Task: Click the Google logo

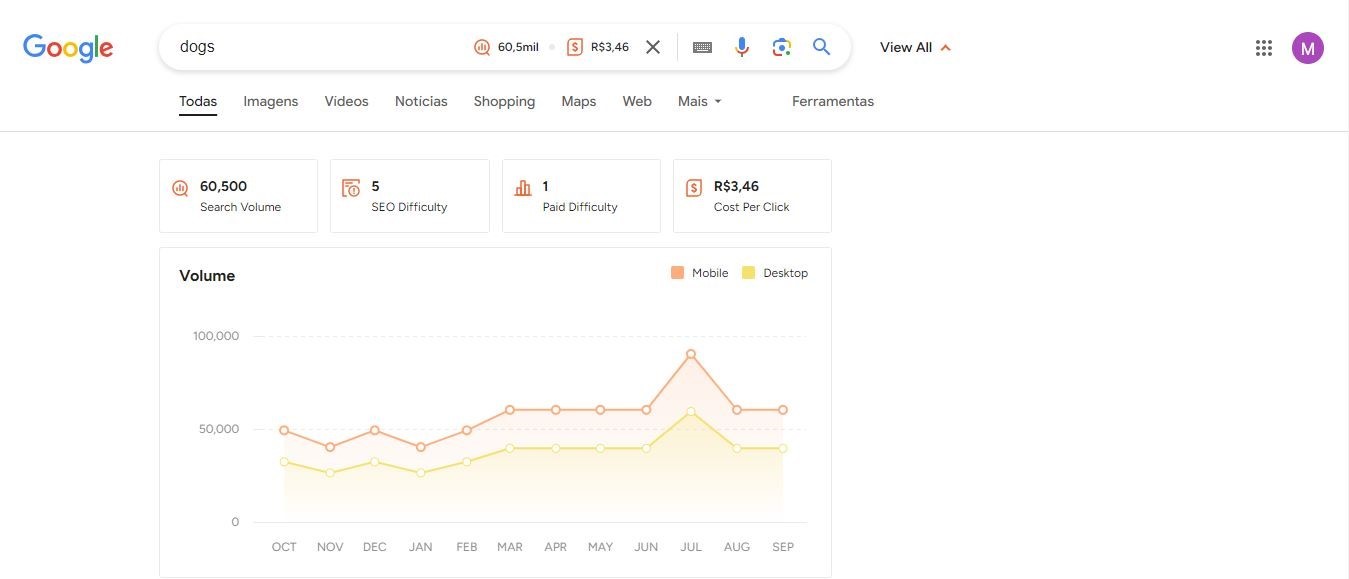Action: pyautogui.click(x=68, y=47)
